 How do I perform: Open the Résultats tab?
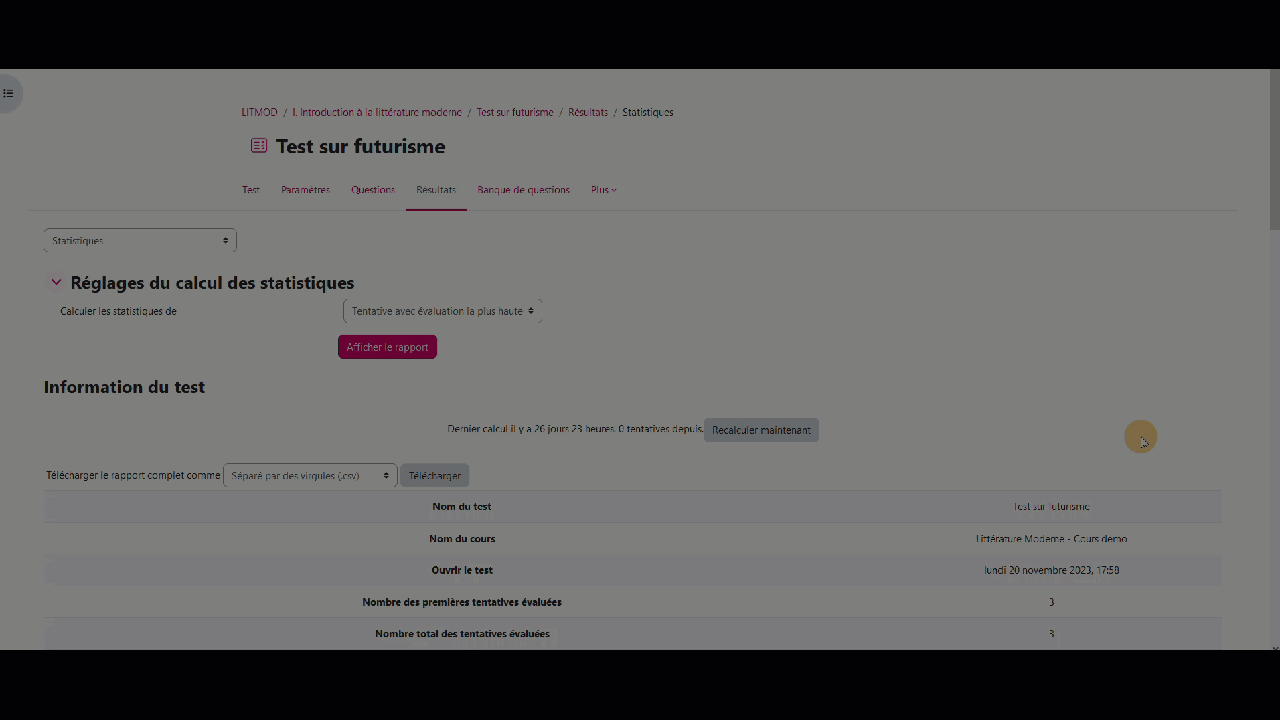point(436,190)
